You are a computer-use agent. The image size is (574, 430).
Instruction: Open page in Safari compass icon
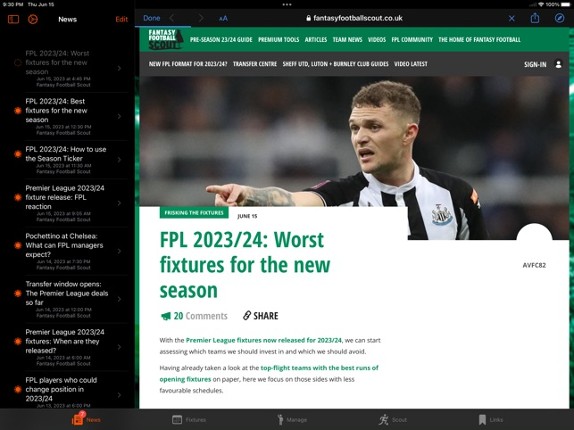[x=559, y=18]
